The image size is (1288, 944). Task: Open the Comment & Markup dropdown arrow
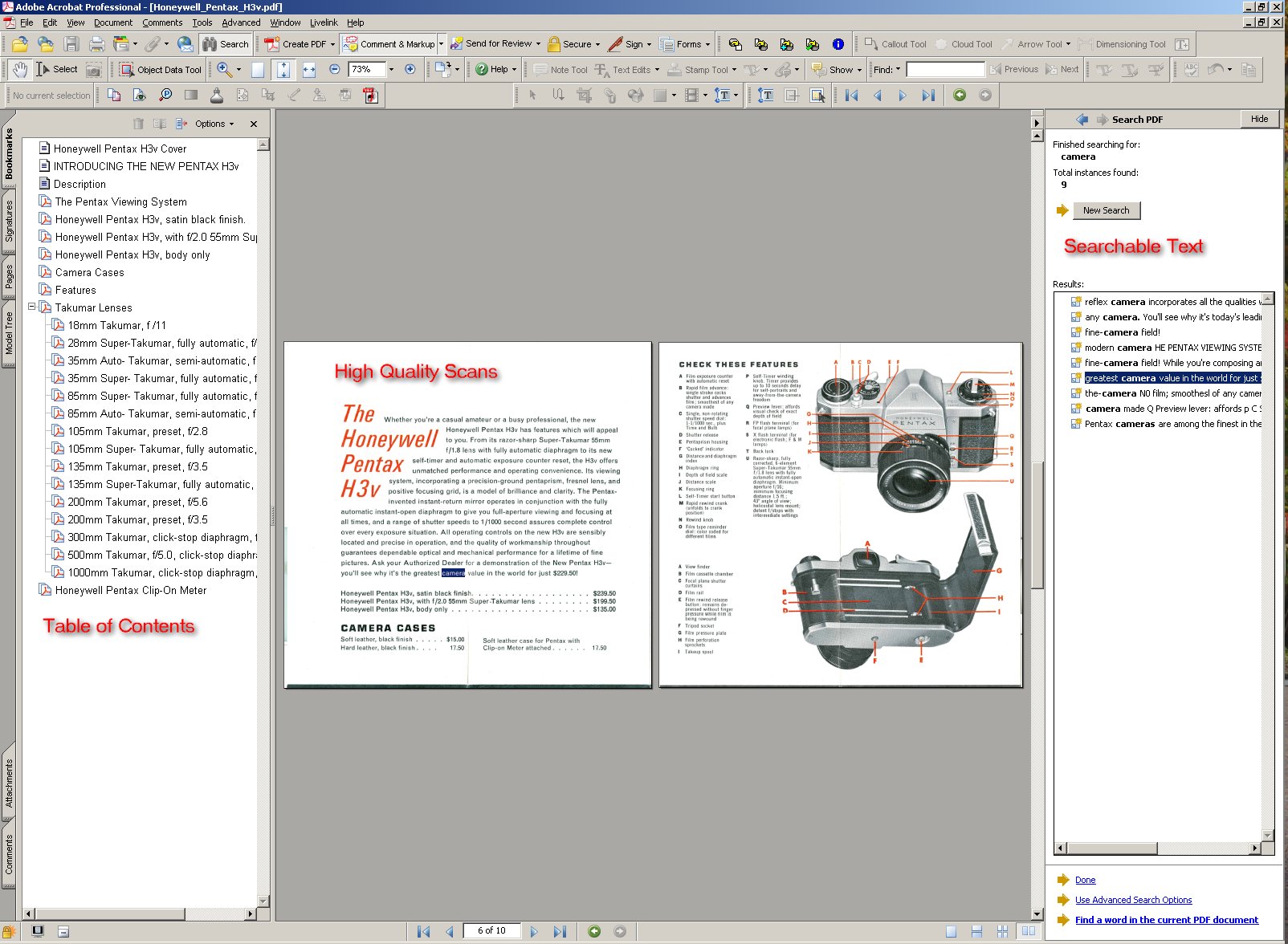pyautogui.click(x=441, y=44)
